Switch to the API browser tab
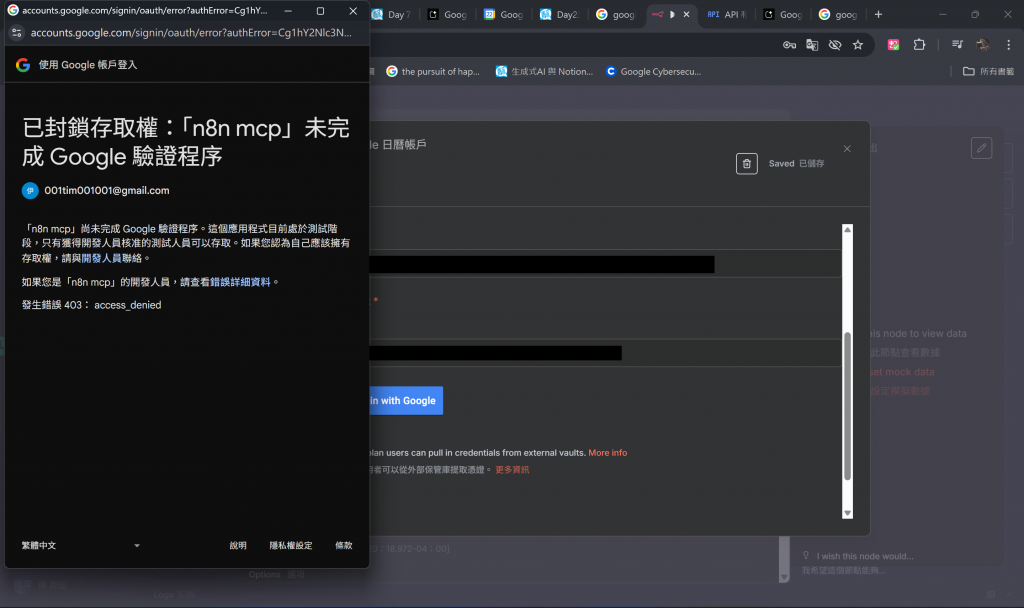The width and height of the screenshot is (1024, 608). click(728, 14)
